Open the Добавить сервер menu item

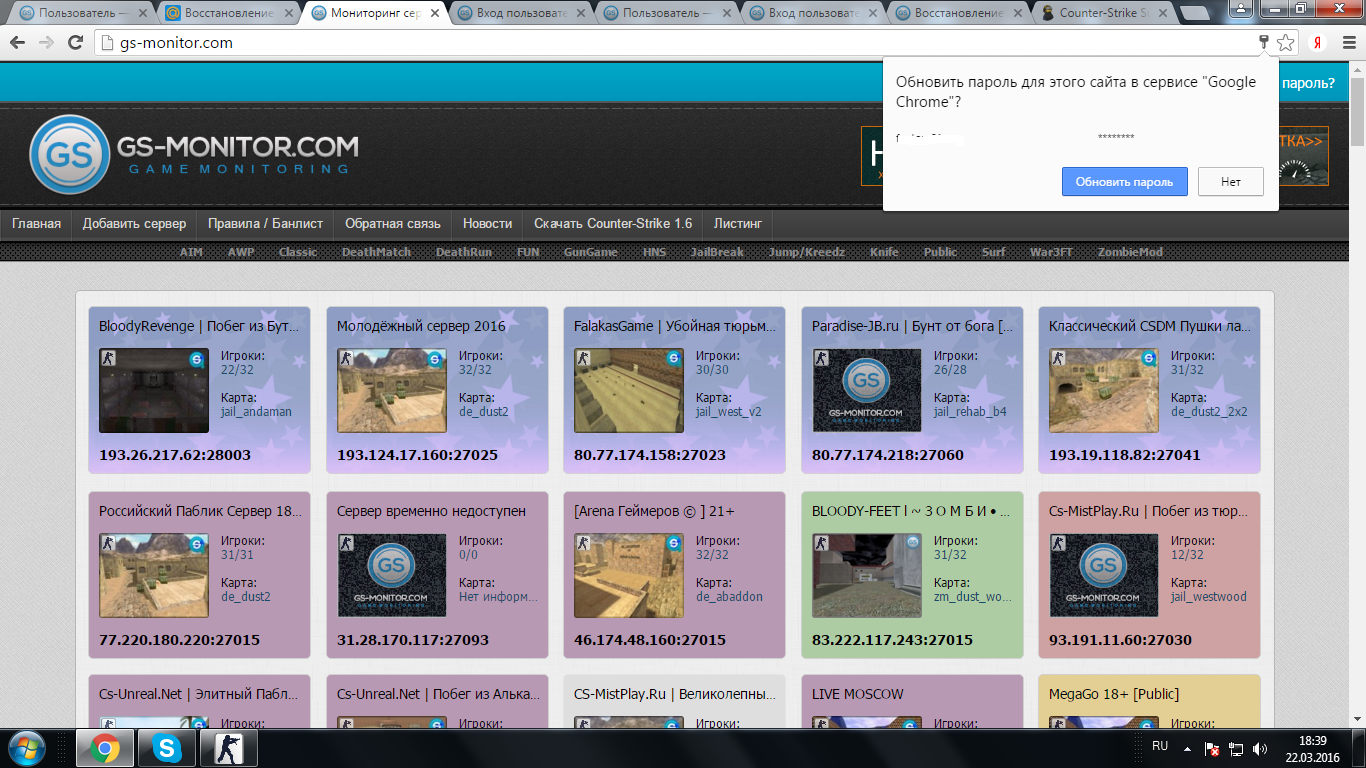click(x=134, y=223)
